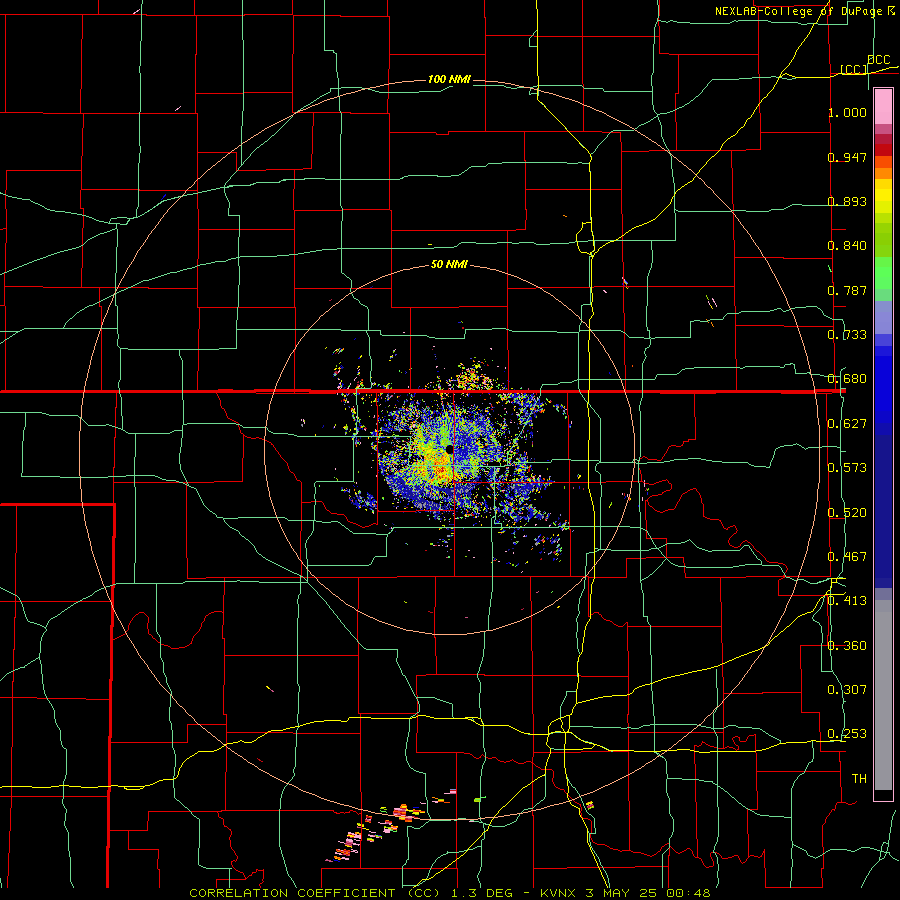
Task: Click the black radar site dot at center
Action: pos(449,449)
